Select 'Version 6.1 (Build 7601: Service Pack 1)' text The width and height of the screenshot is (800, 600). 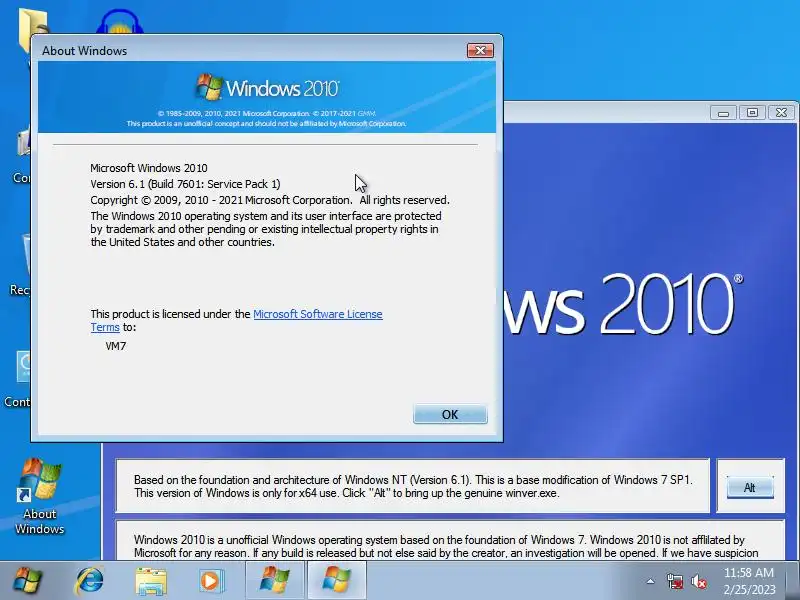pos(185,184)
